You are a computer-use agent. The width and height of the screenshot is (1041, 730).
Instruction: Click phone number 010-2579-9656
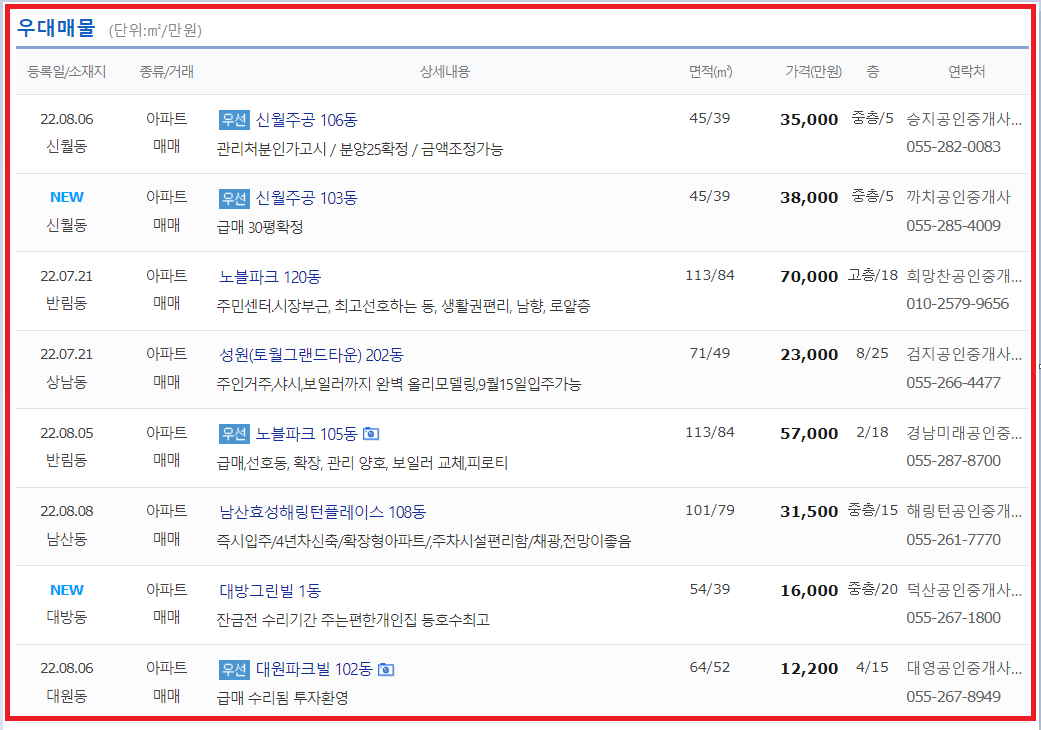click(x=957, y=304)
